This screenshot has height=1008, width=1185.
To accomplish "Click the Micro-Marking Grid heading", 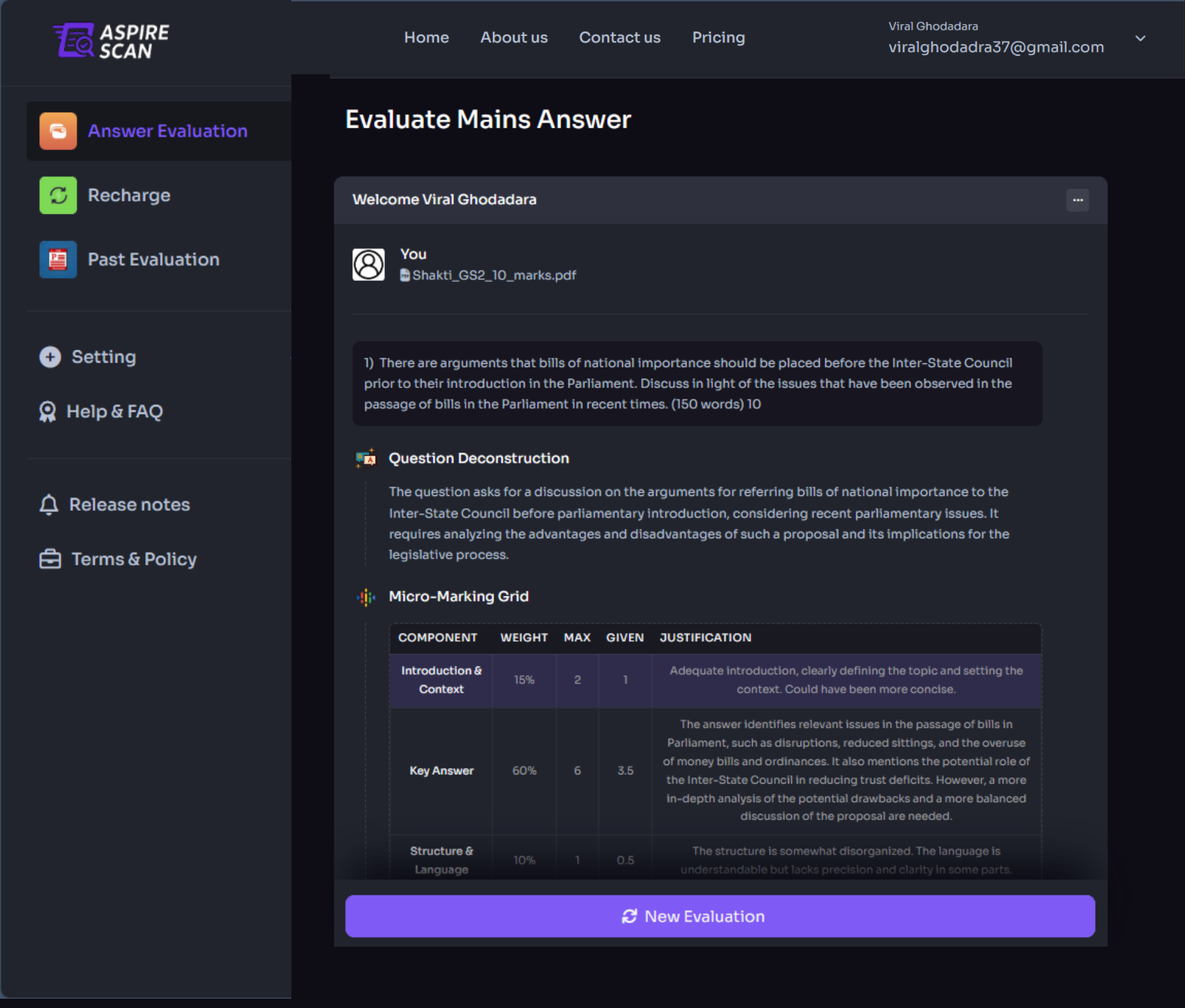I will click(x=458, y=596).
